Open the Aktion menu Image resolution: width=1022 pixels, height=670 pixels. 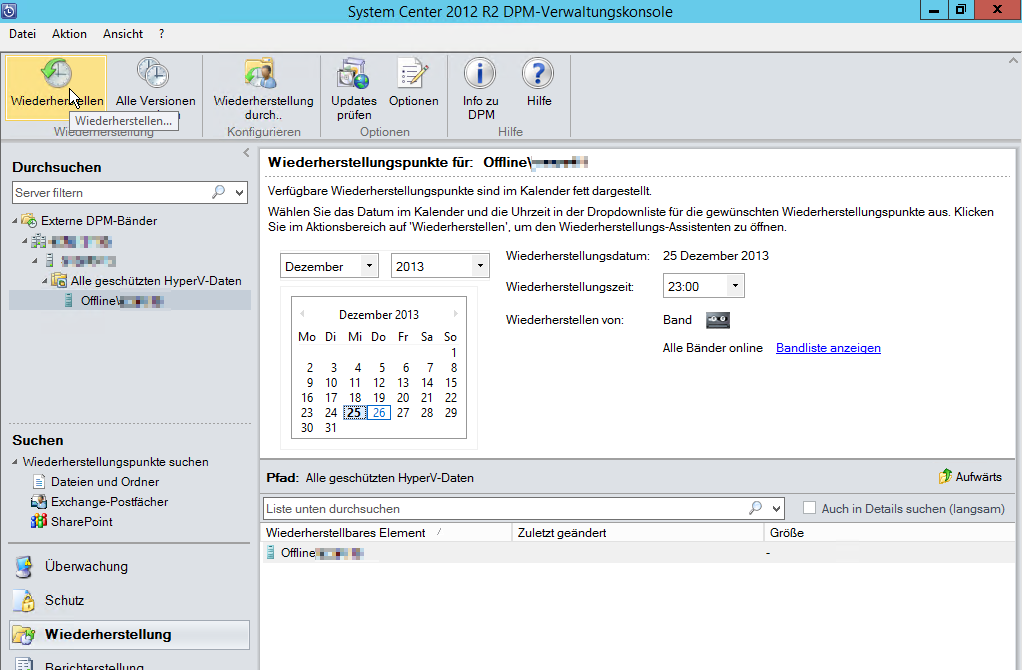click(69, 34)
